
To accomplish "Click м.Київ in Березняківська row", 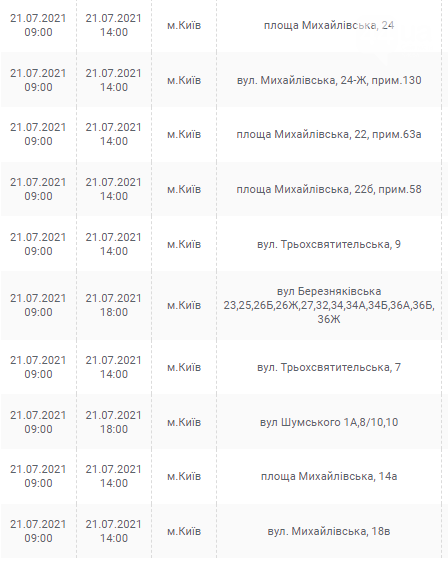I will [x=184, y=305].
